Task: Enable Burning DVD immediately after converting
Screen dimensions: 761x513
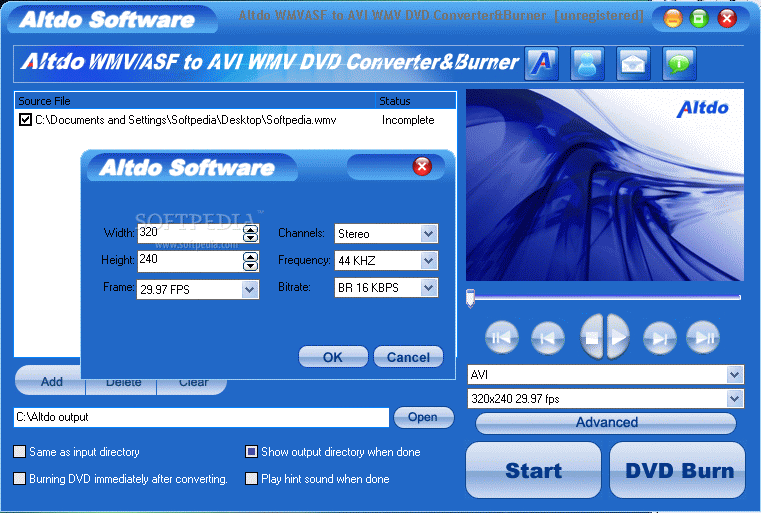Action: pyautogui.click(x=19, y=479)
